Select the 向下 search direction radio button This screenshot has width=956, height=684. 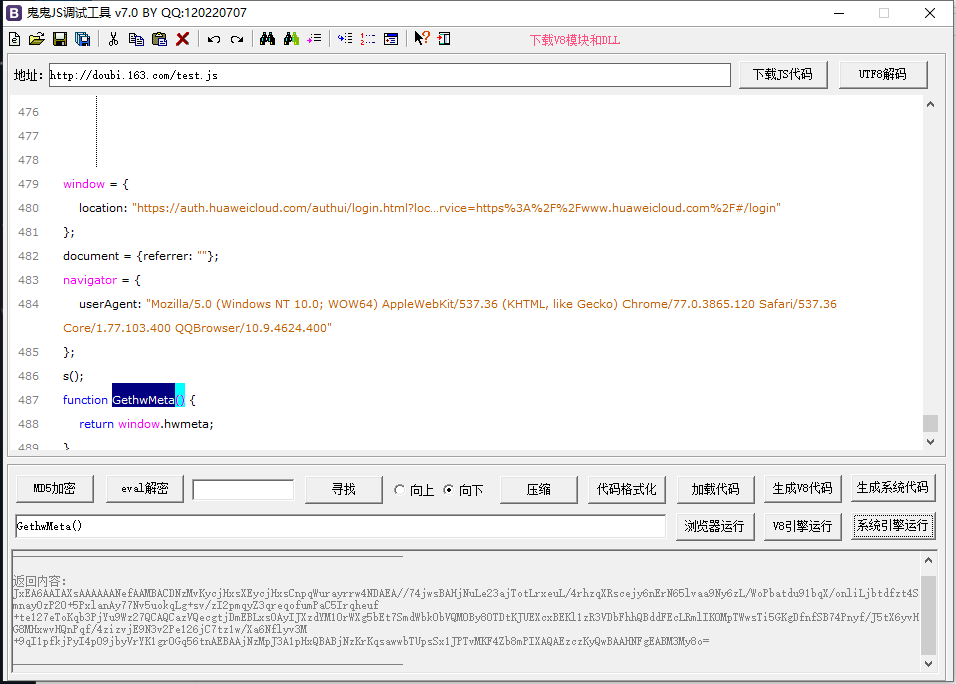(x=449, y=490)
